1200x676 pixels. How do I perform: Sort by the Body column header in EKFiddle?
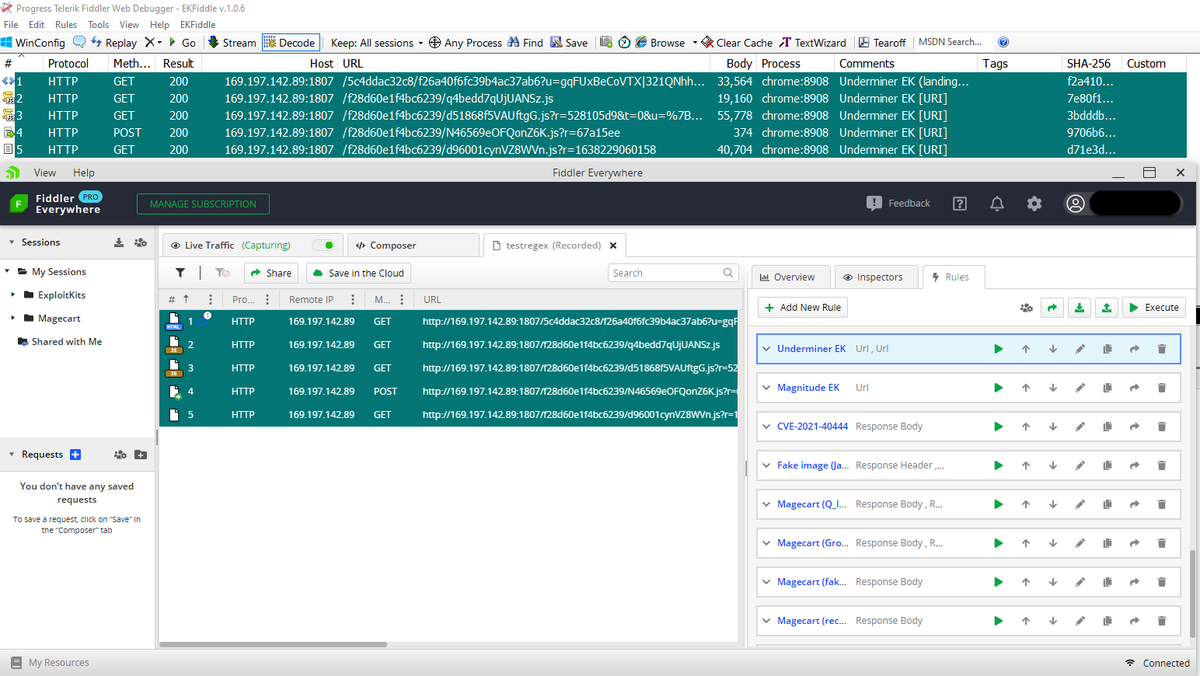click(737, 63)
